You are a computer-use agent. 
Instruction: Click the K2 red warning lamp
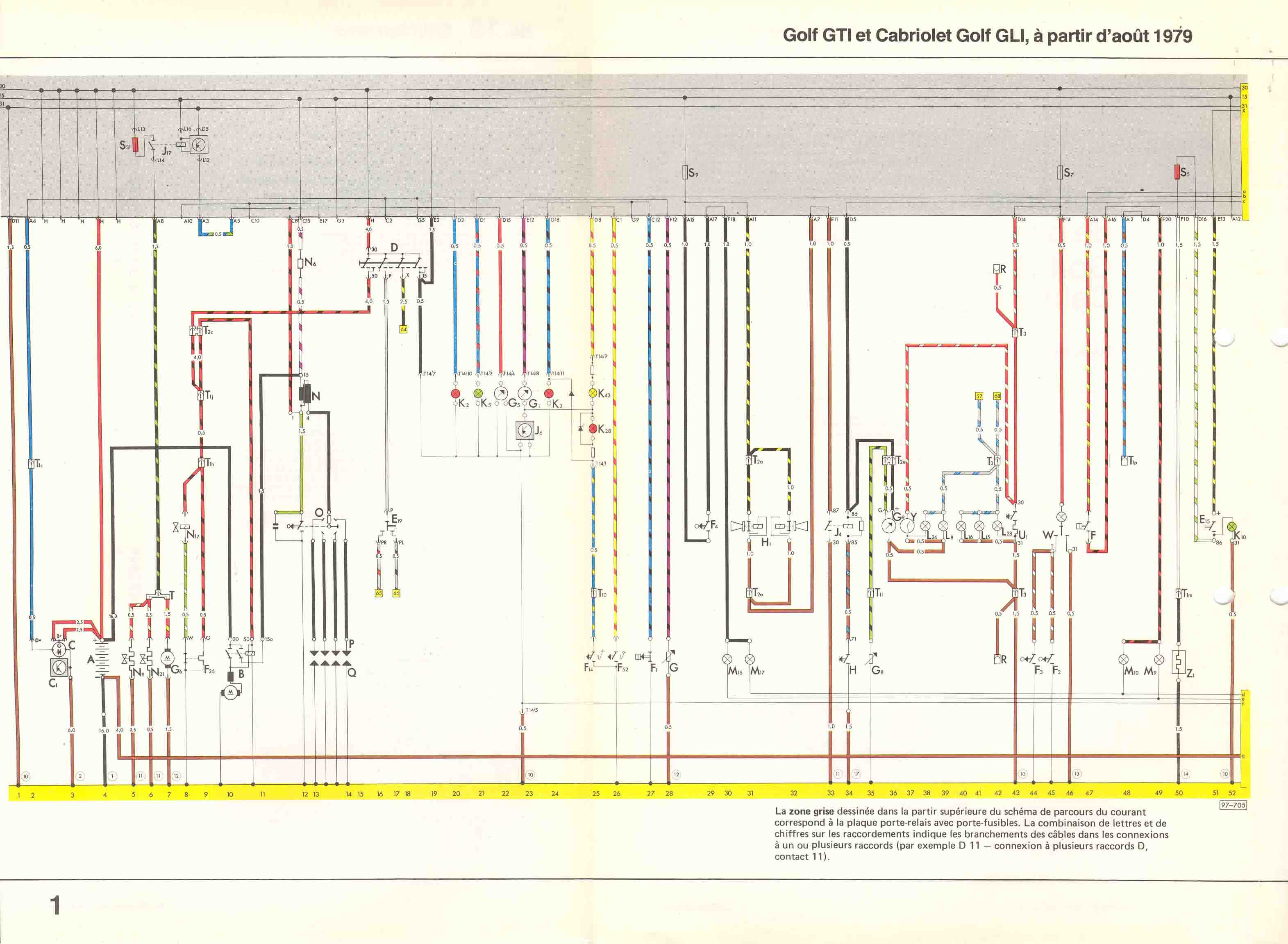pyautogui.click(x=455, y=394)
